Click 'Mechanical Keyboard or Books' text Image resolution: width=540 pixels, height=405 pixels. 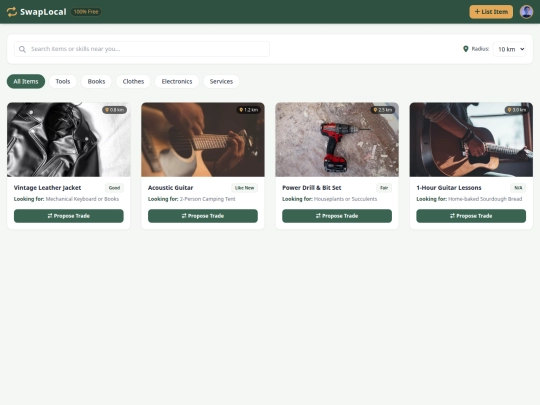pos(82,199)
